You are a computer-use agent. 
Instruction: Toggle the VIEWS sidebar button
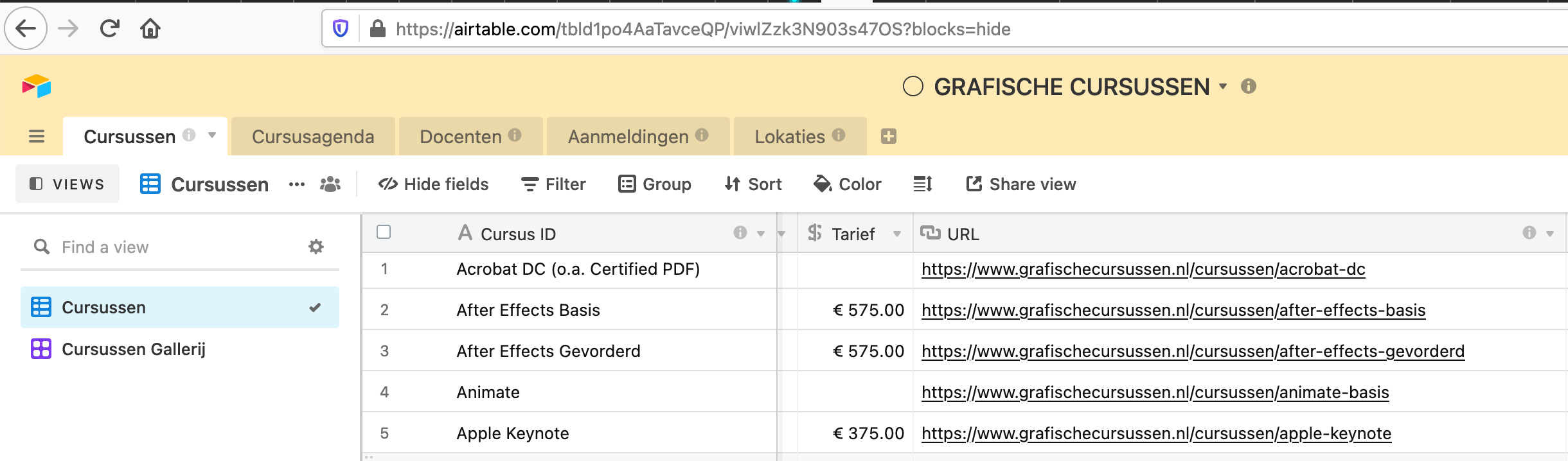click(67, 184)
